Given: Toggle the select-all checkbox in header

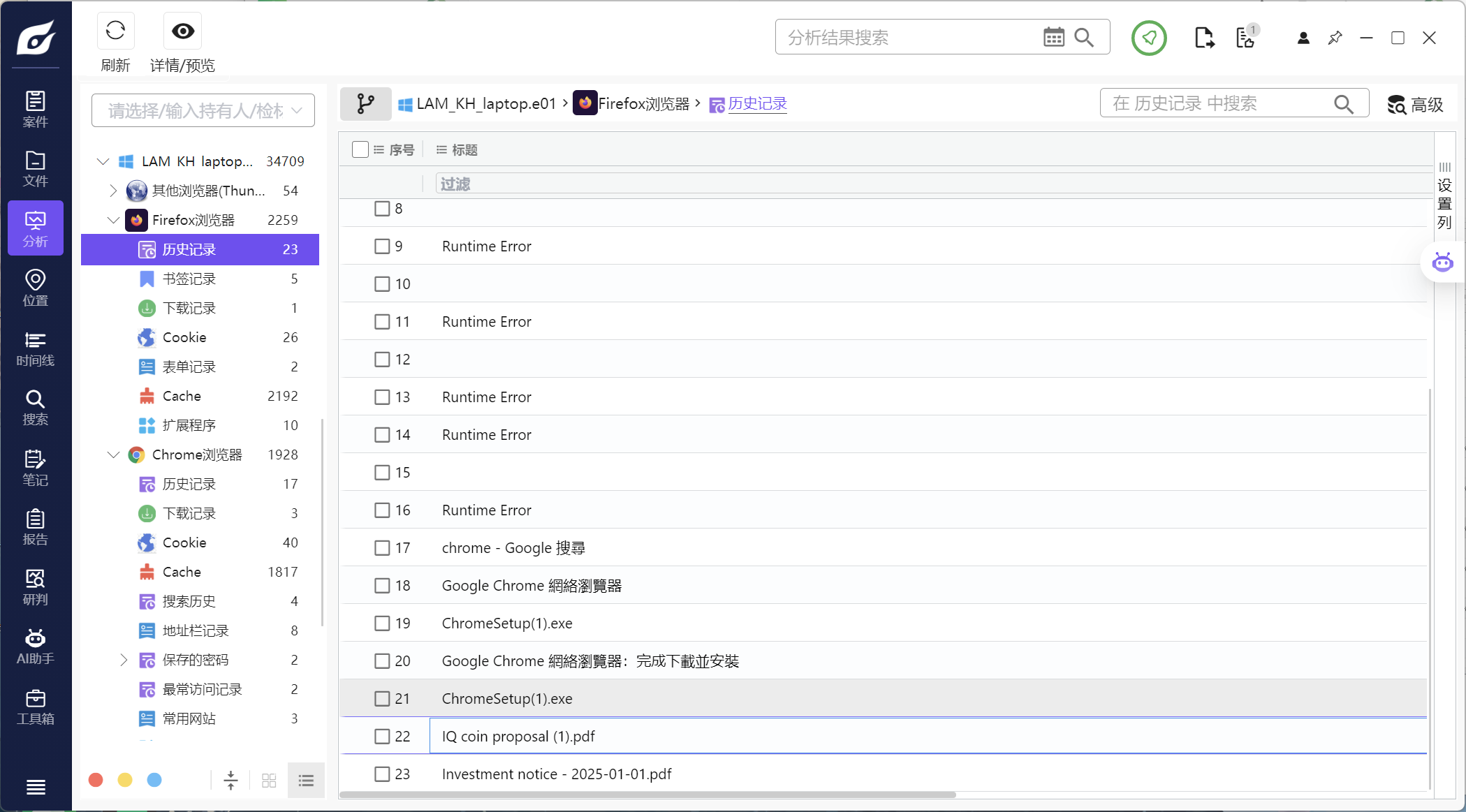Looking at the screenshot, I should click(360, 149).
